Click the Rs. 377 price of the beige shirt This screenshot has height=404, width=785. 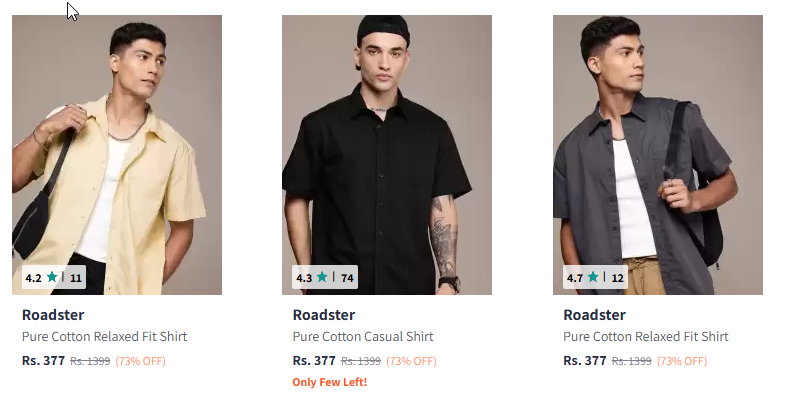tap(44, 360)
